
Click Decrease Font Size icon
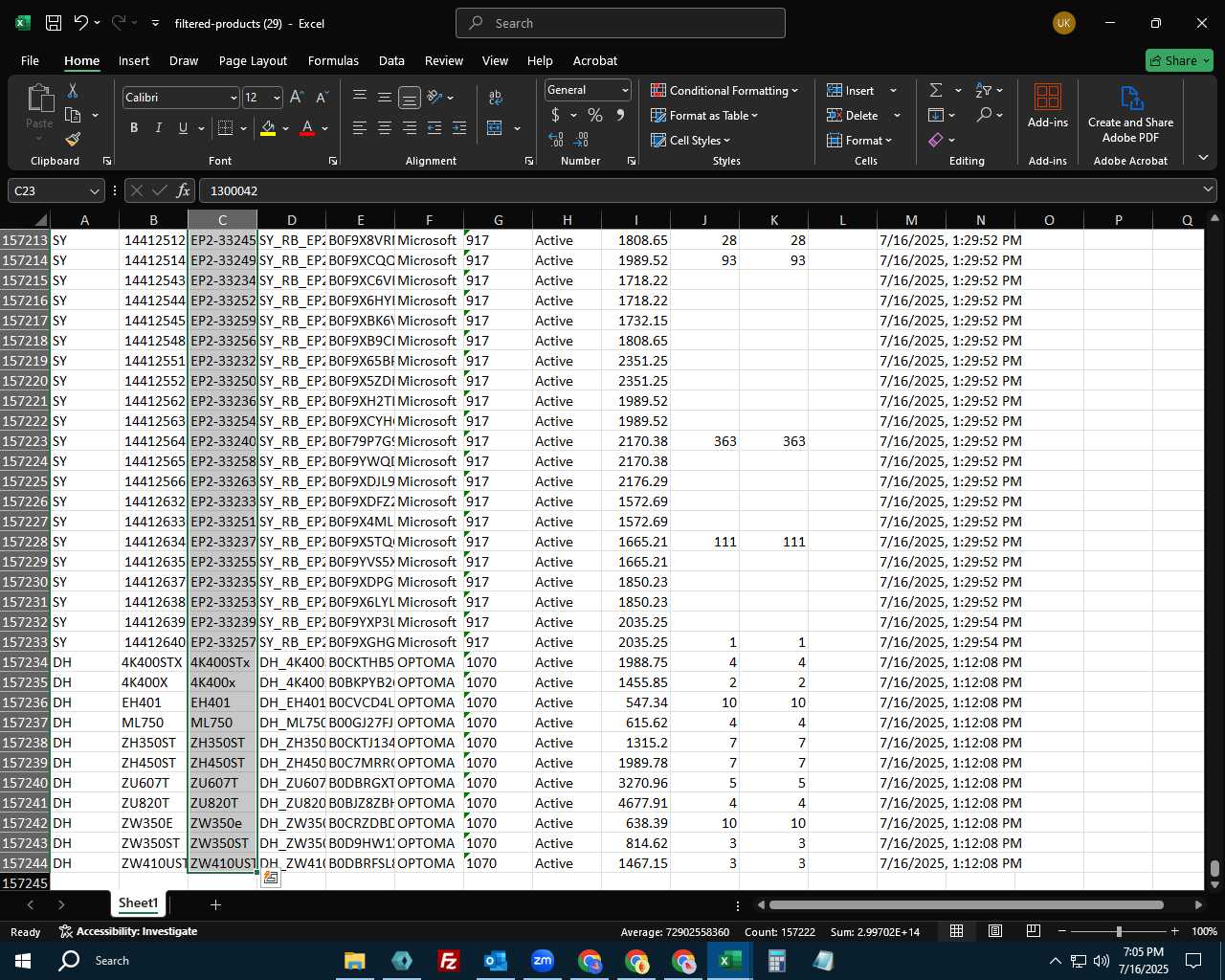pyautogui.click(x=322, y=98)
